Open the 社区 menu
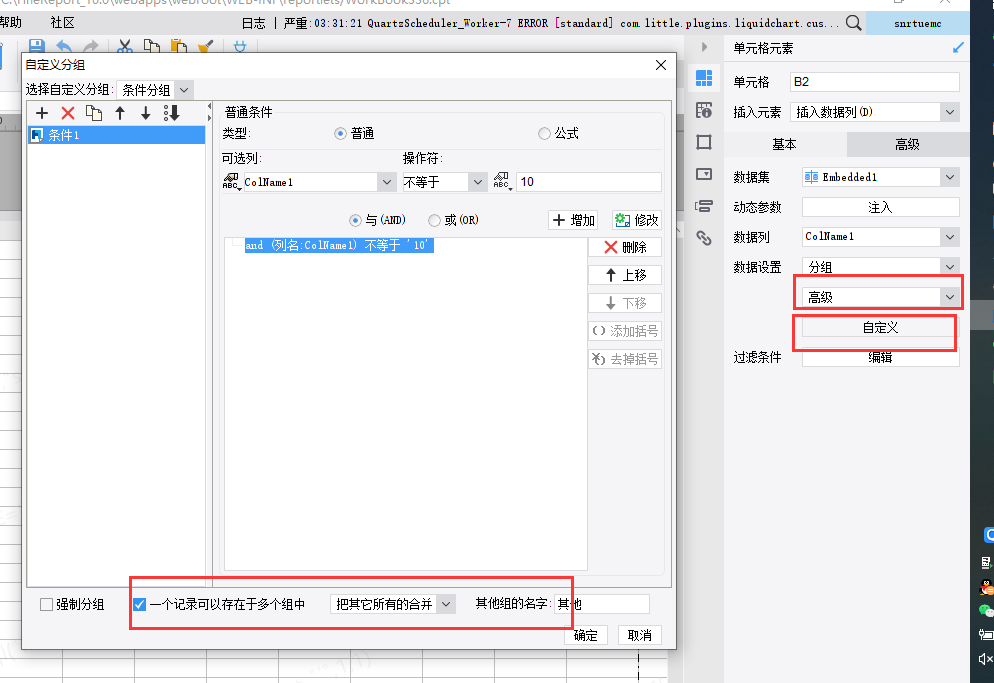Image resolution: width=994 pixels, height=683 pixels. (62, 23)
